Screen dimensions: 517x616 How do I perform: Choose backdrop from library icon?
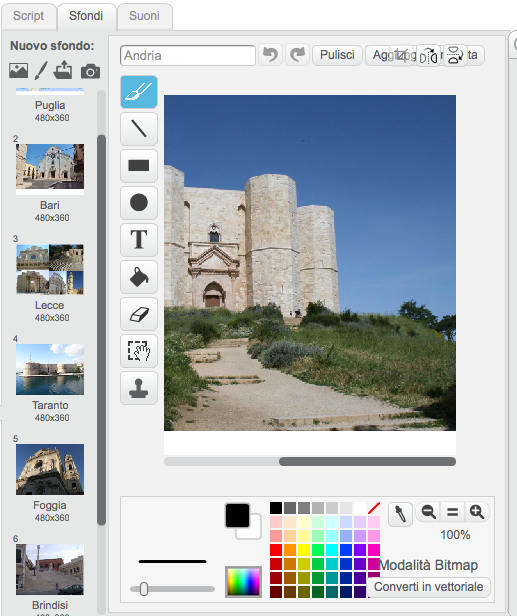tap(18, 71)
